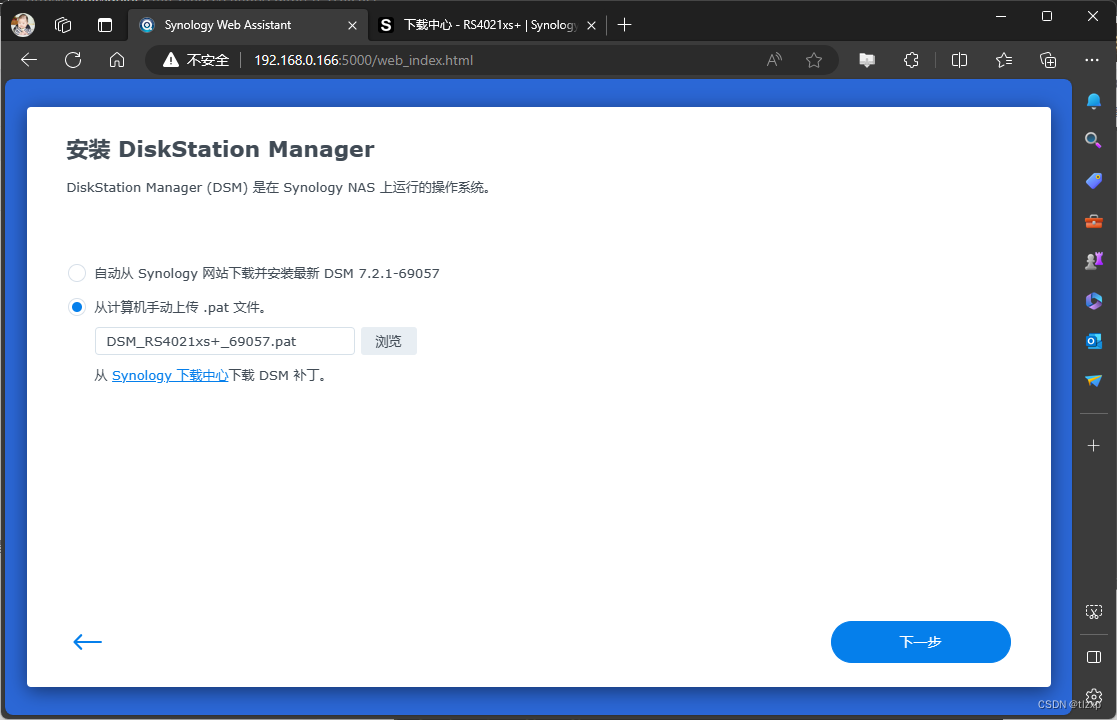Click the .pat file path field
1117x720 pixels.
[x=224, y=341]
